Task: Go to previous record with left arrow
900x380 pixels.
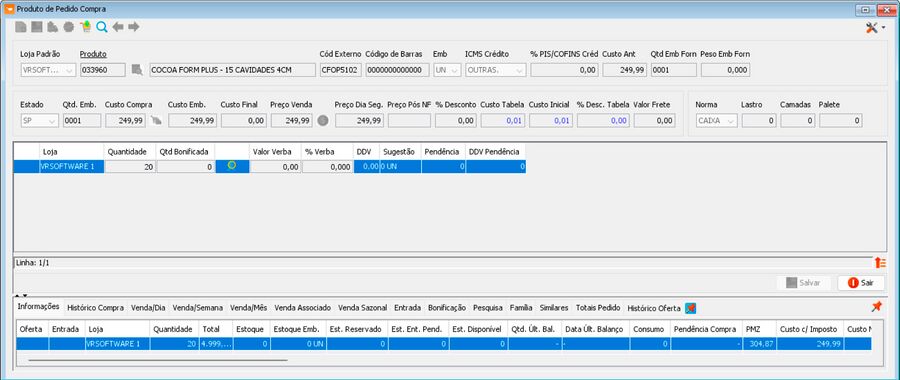Action: [118, 27]
